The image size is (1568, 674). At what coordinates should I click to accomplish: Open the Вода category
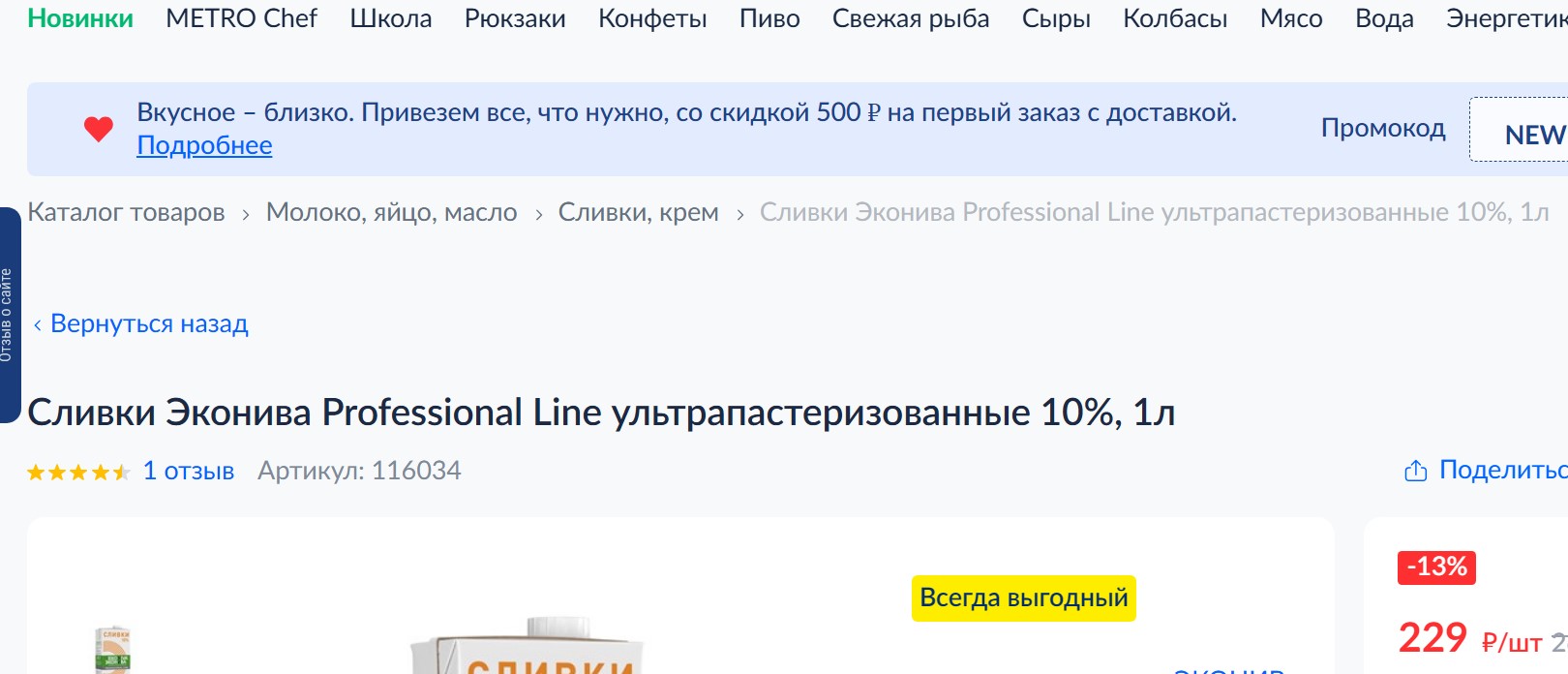coord(1384,18)
